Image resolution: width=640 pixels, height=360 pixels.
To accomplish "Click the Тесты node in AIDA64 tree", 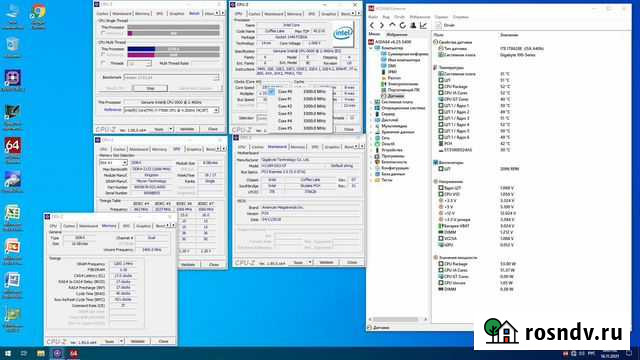I will (x=383, y=180).
